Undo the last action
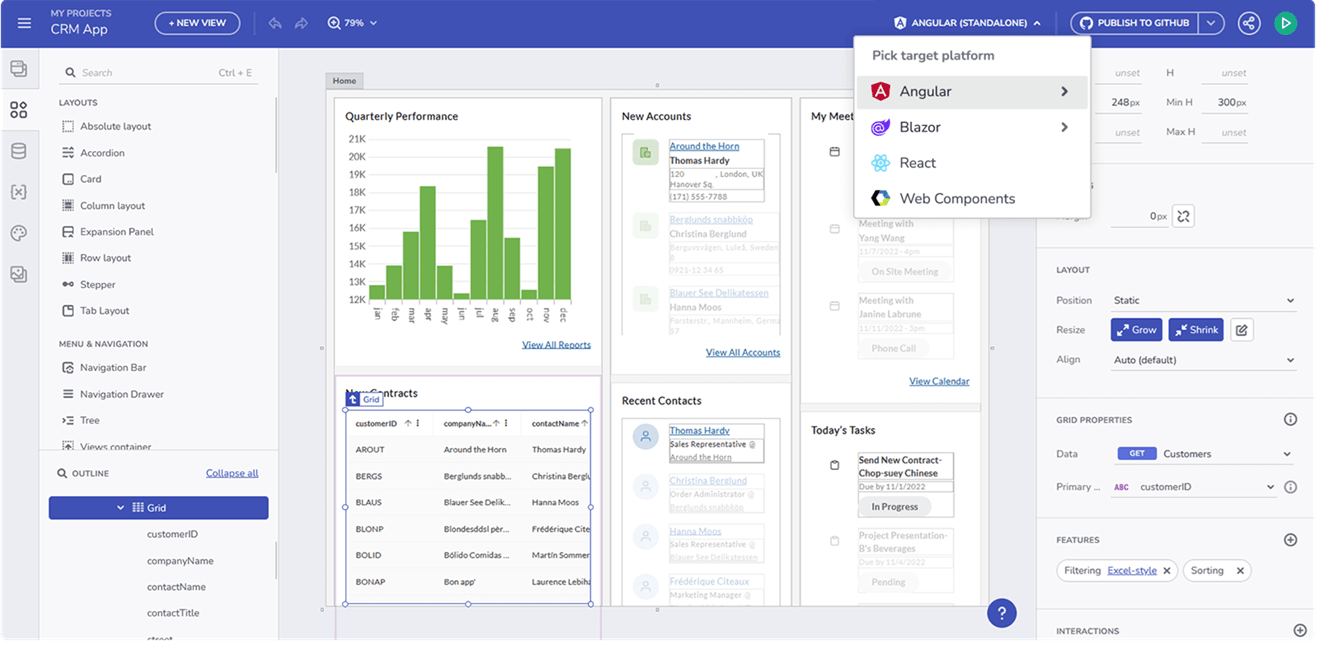Screen dimensions: 1319x645 tap(275, 23)
